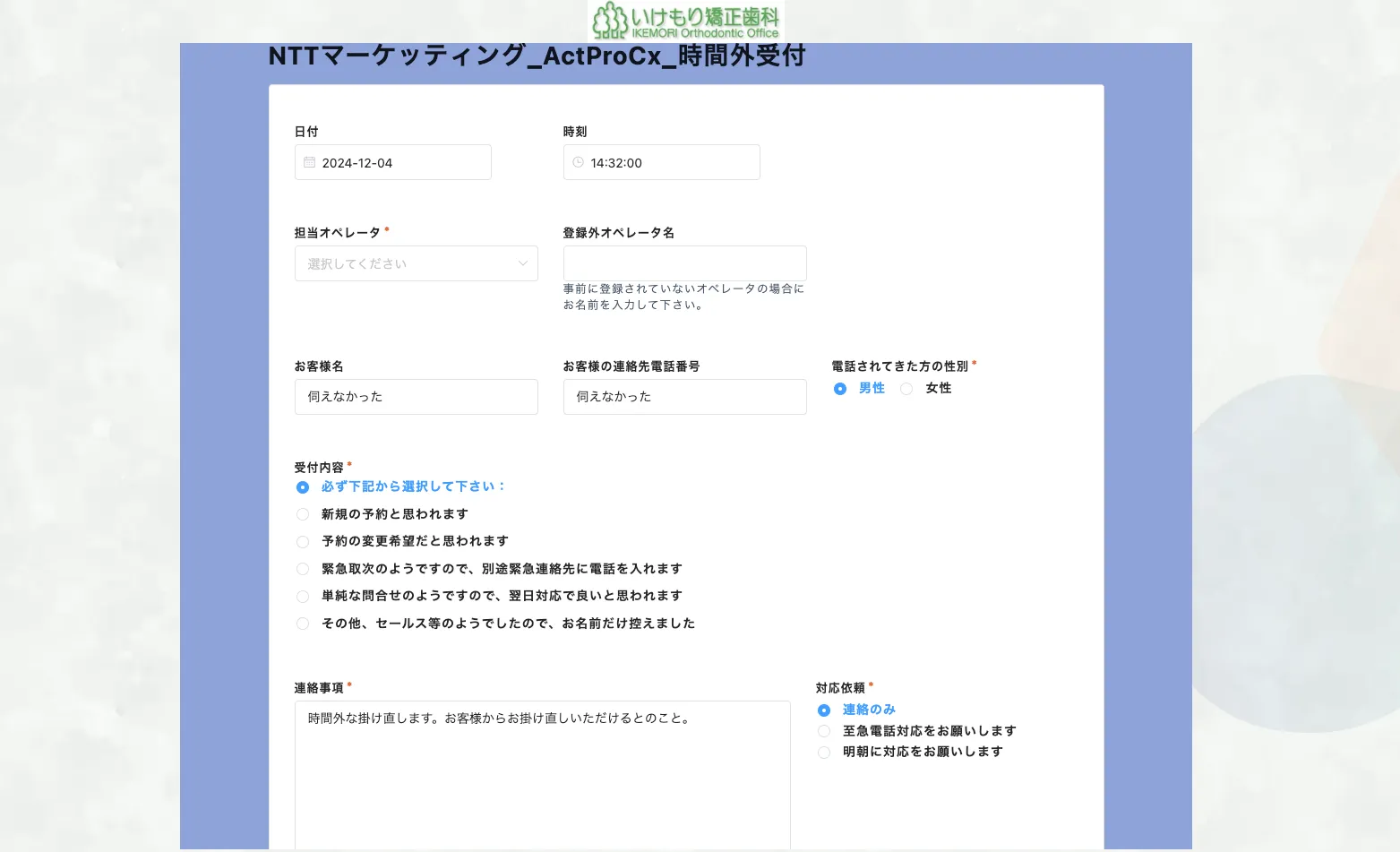Choose 新規の予約と思われます option

(303, 514)
